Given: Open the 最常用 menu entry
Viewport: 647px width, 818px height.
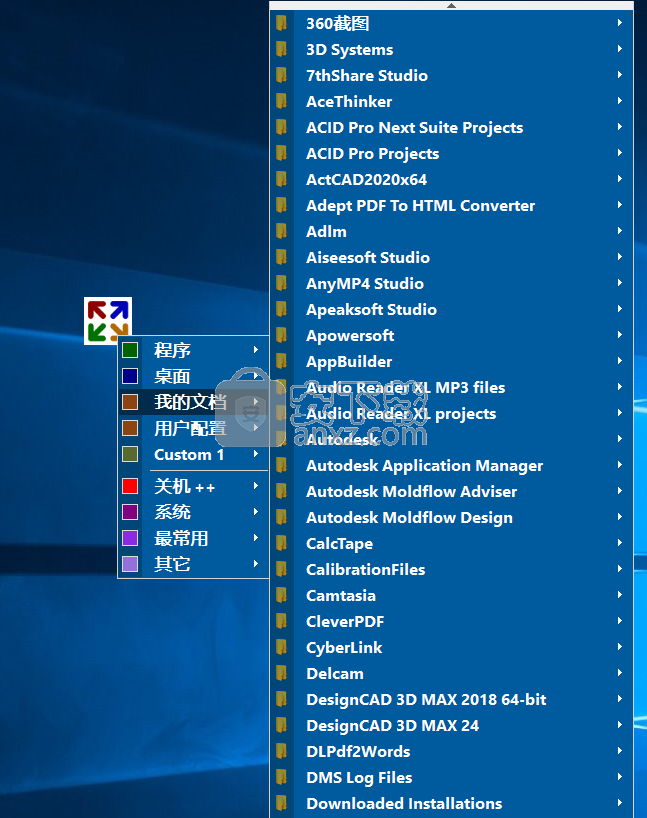Looking at the screenshot, I should click(x=194, y=538).
